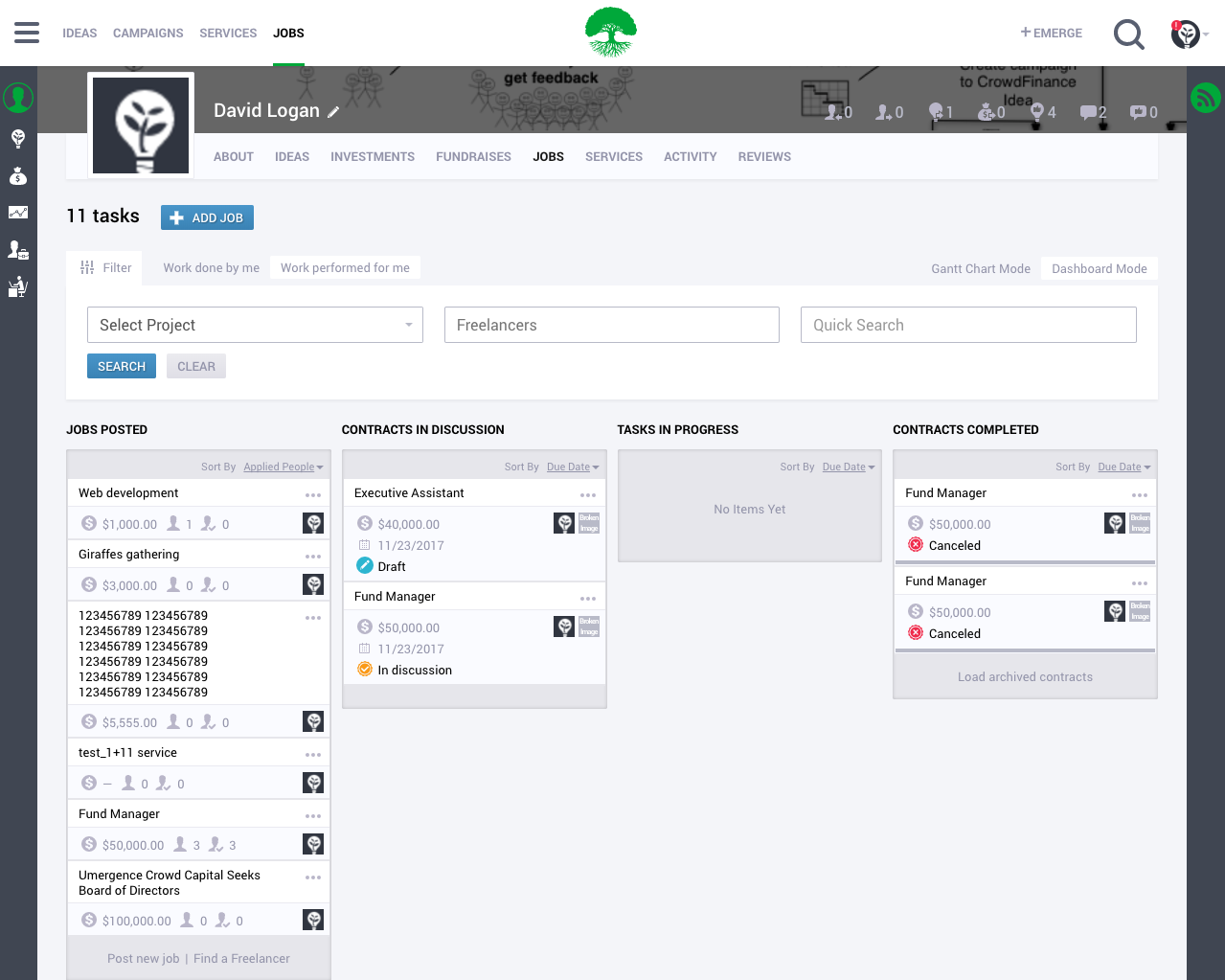Click the lightbulb ideas count 4 stat
The width and height of the screenshot is (1225, 980).
coord(1043,112)
